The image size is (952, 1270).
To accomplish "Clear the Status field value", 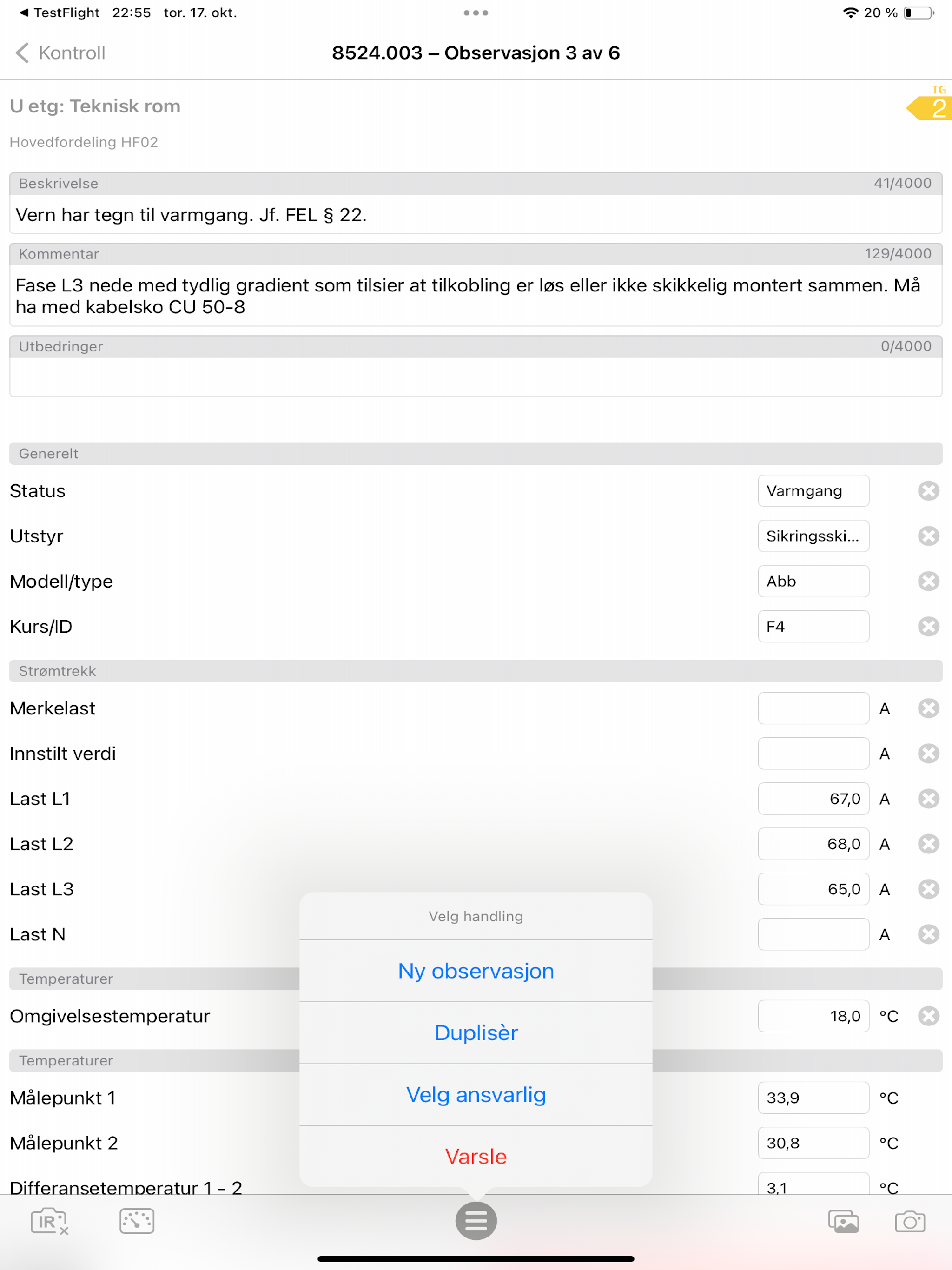I will pos(928,491).
